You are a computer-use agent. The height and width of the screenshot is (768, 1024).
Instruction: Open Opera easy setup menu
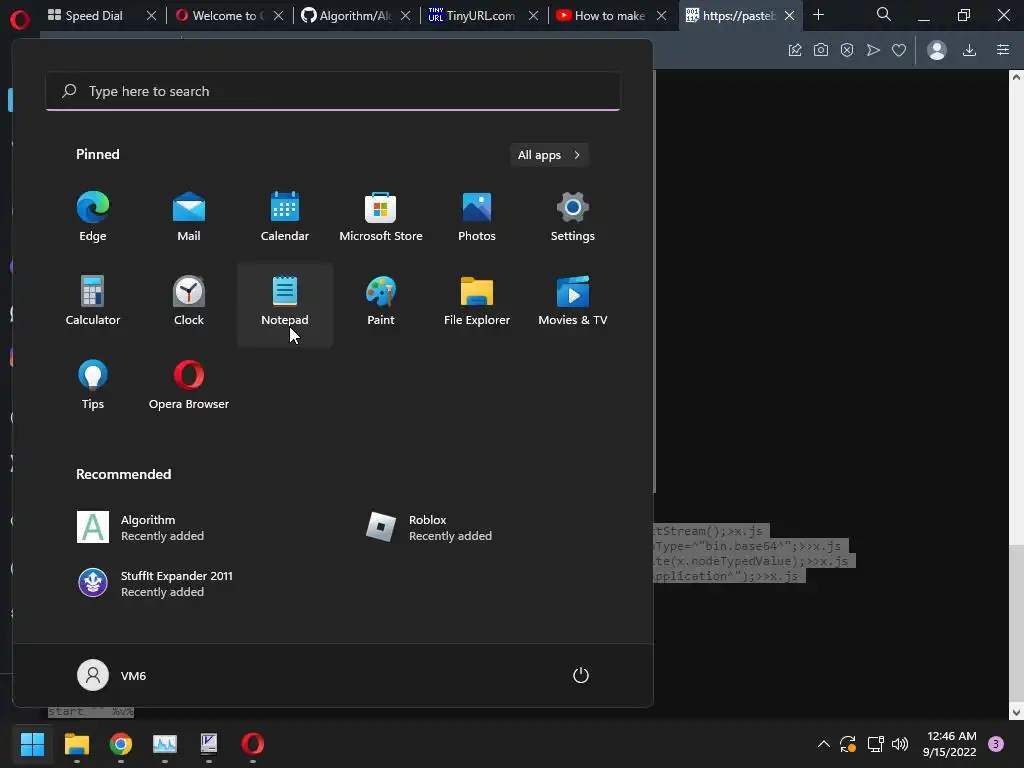[x=1003, y=50]
